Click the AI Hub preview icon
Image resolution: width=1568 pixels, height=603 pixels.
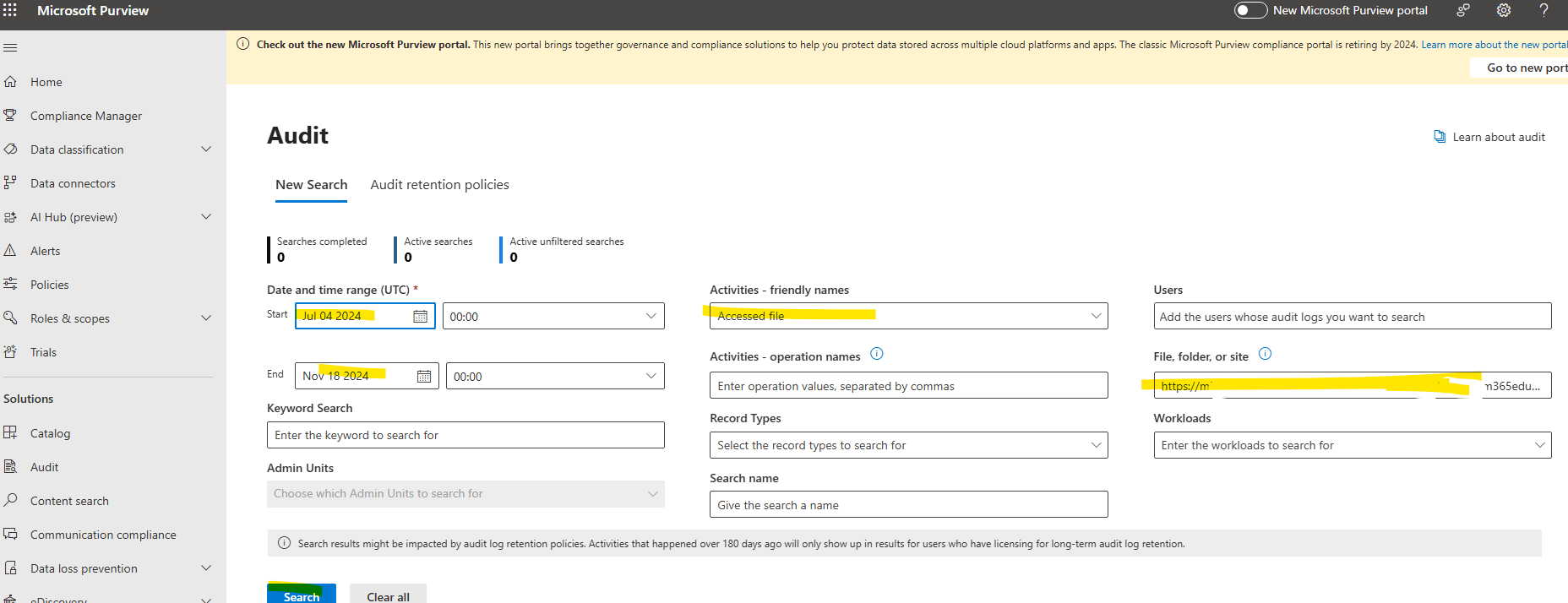tap(10, 217)
